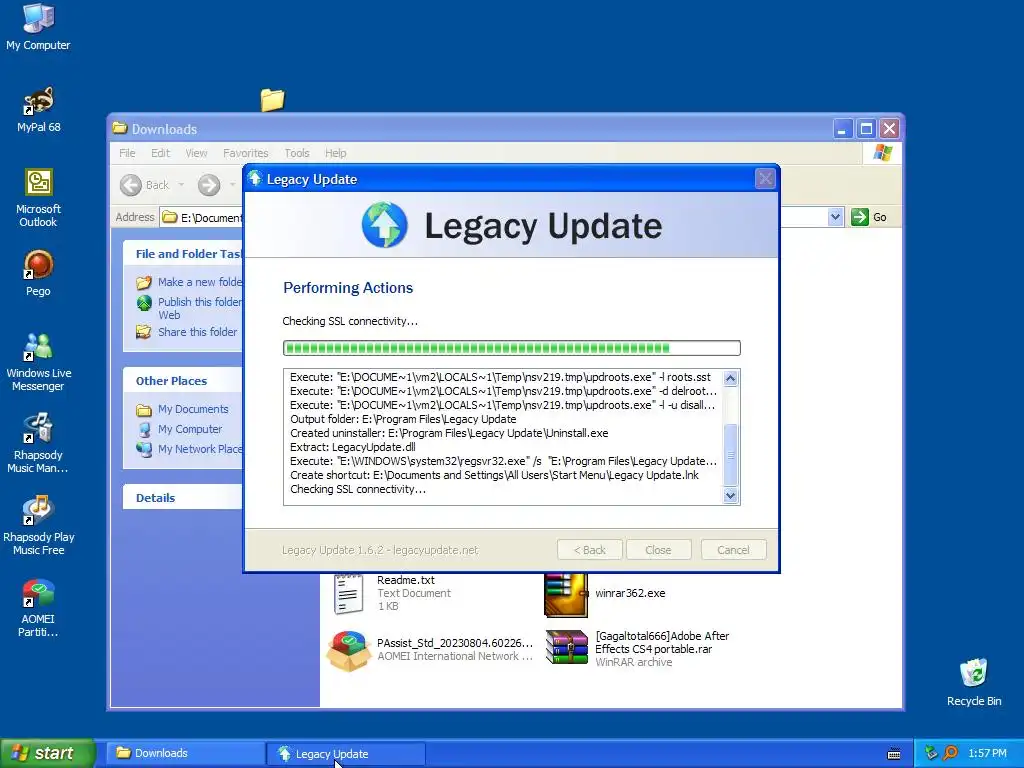Click the Windows flag logo in Downloads toolbar
Screen dimensions: 1024x768
tap(882, 153)
